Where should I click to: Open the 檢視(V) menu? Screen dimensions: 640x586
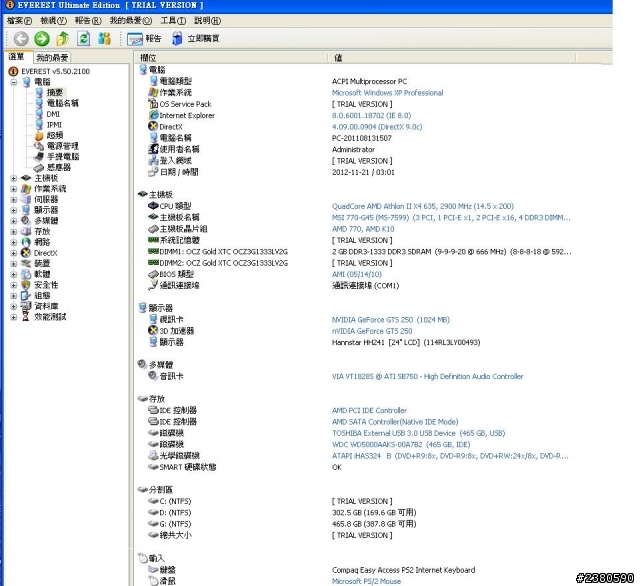[x=53, y=20]
